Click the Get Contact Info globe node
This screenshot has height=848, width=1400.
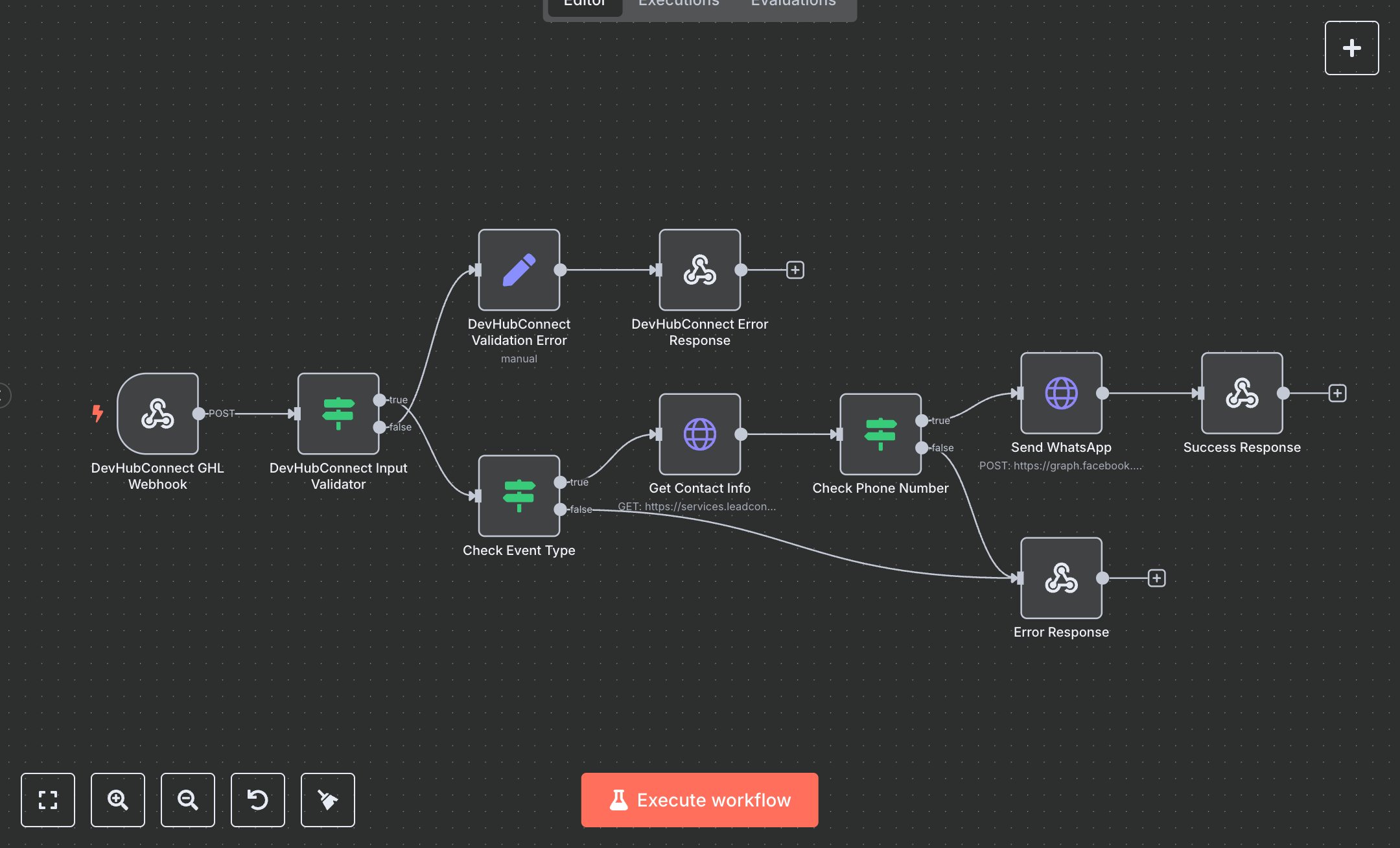(x=699, y=434)
